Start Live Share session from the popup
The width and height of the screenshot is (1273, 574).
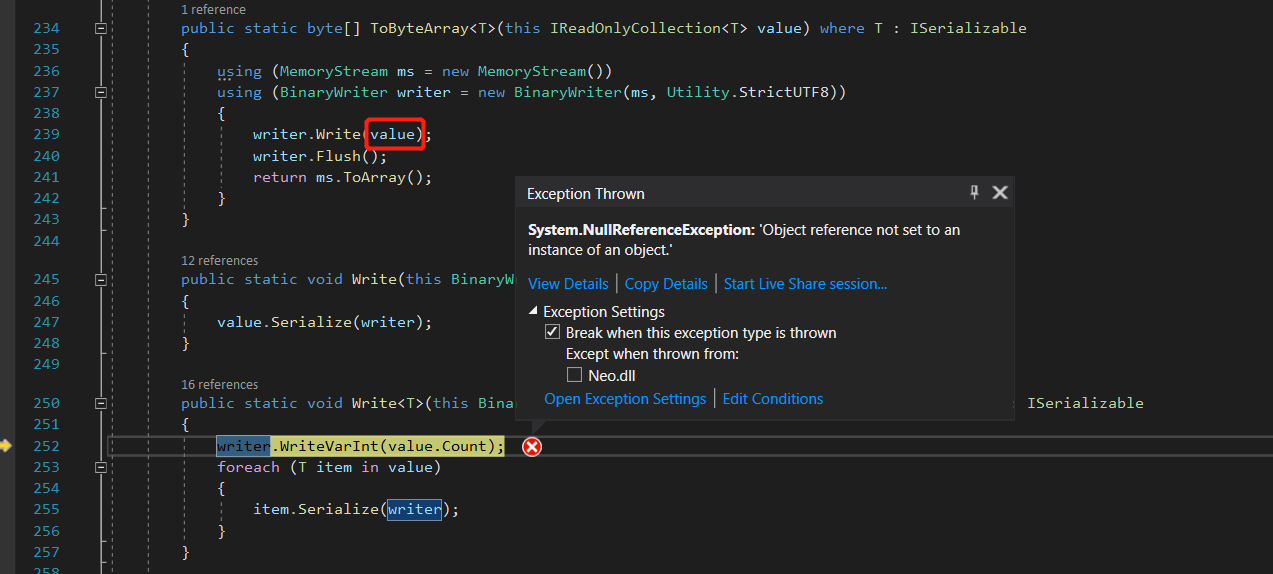point(805,284)
